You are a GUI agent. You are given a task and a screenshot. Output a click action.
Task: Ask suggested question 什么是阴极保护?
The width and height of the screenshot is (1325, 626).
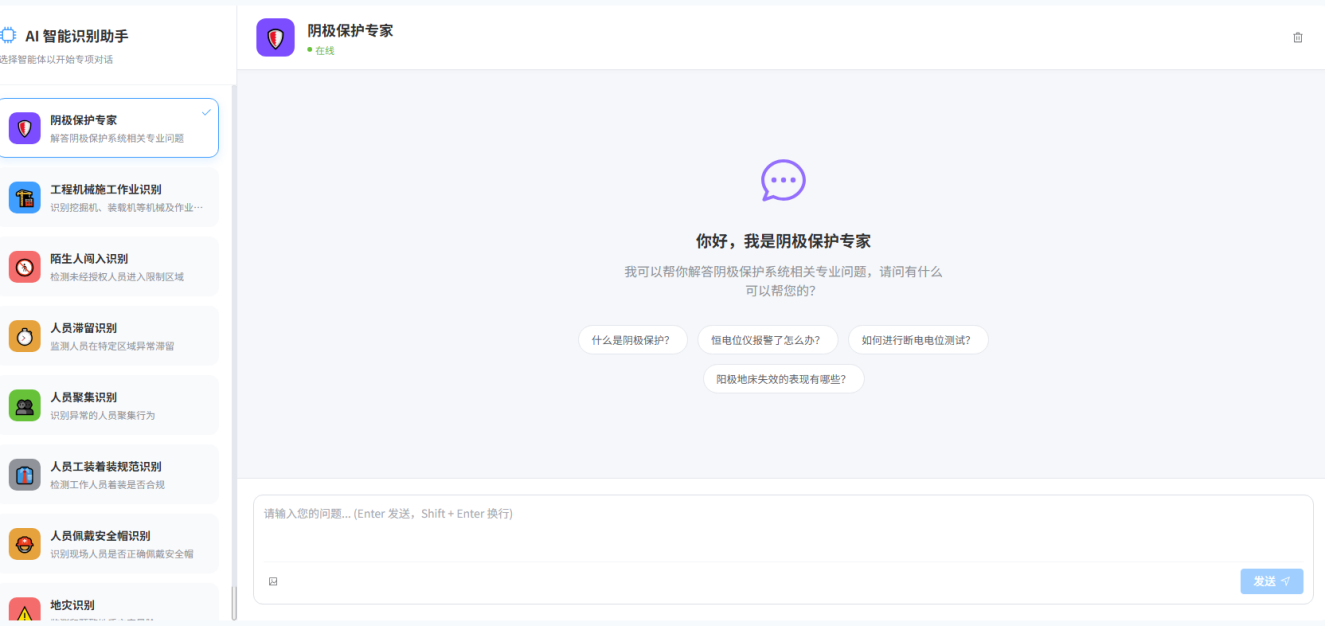coord(632,340)
